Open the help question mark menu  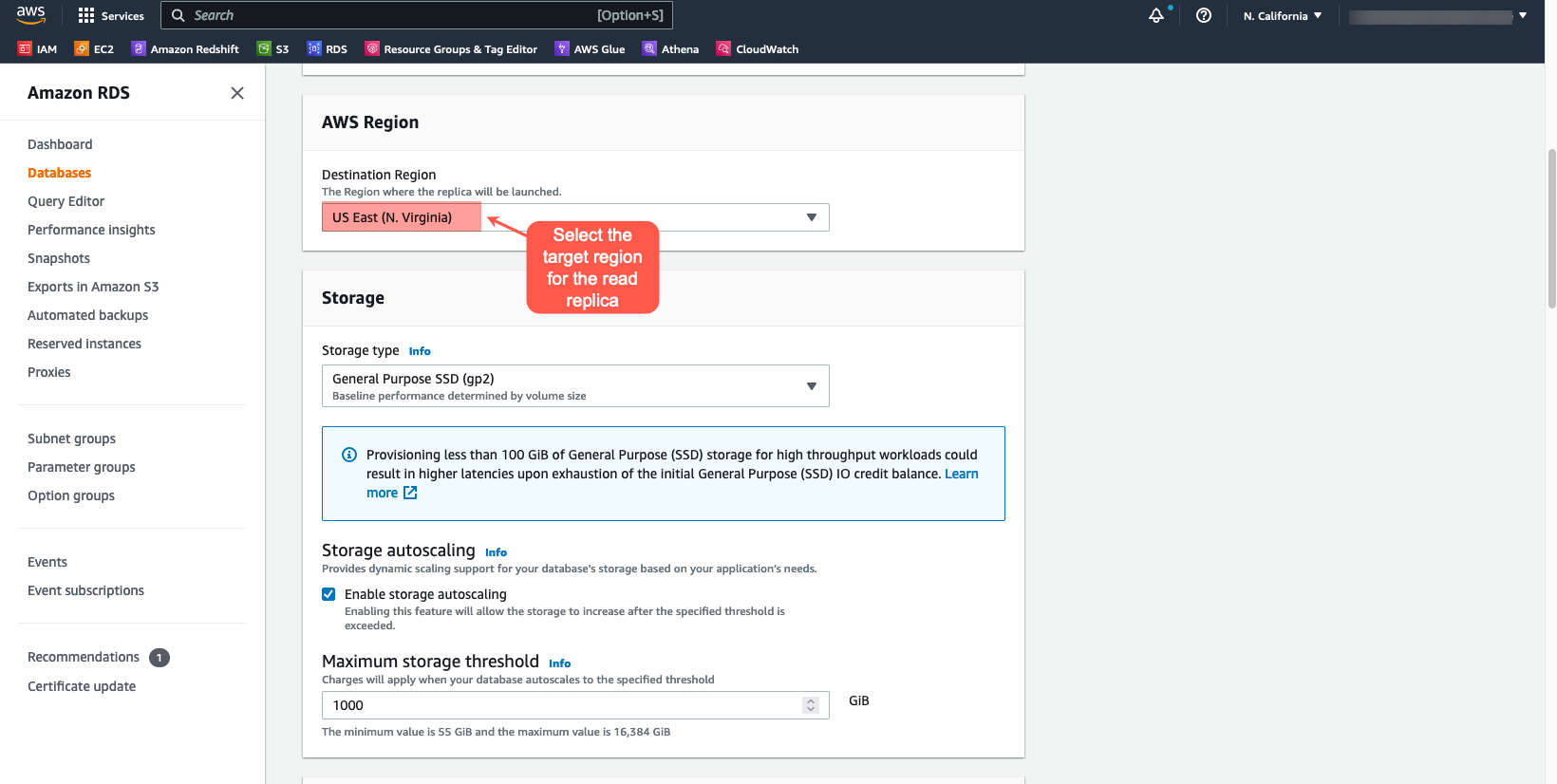tap(1204, 15)
